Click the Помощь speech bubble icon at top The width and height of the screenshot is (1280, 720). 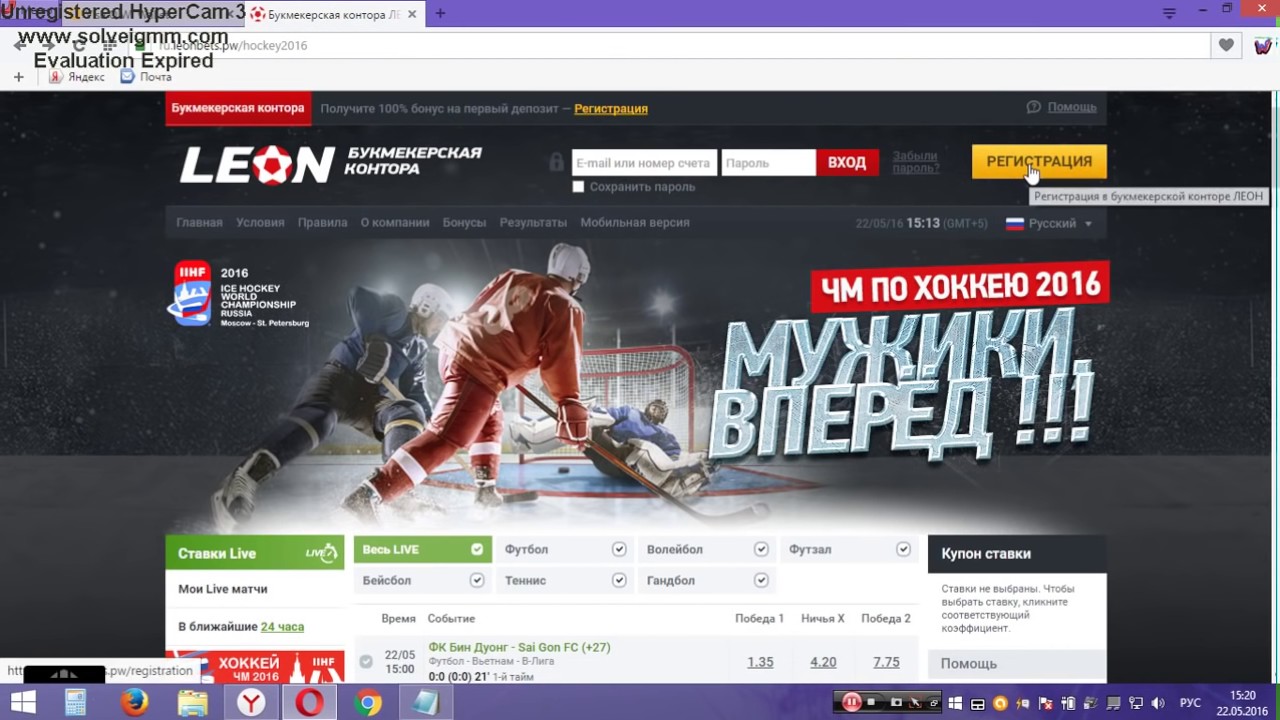1034,107
